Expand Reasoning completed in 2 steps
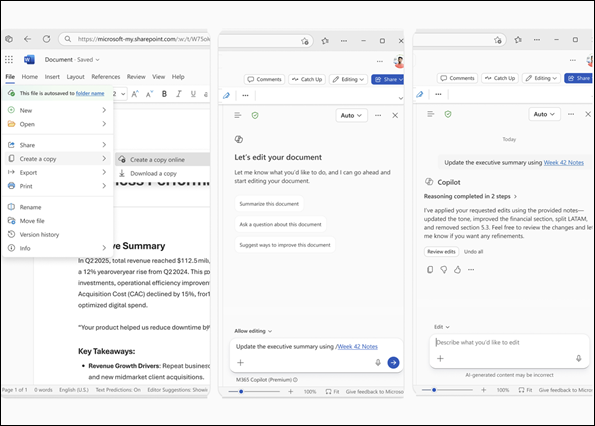The width and height of the screenshot is (595, 426). pos(471,196)
